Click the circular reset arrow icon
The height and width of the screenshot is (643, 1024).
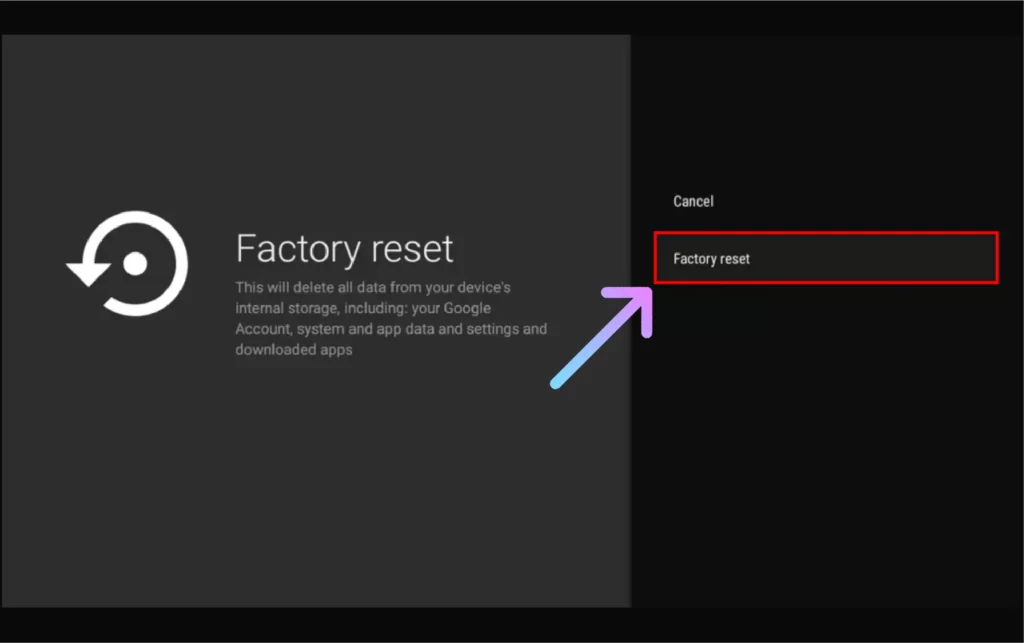pos(127,263)
